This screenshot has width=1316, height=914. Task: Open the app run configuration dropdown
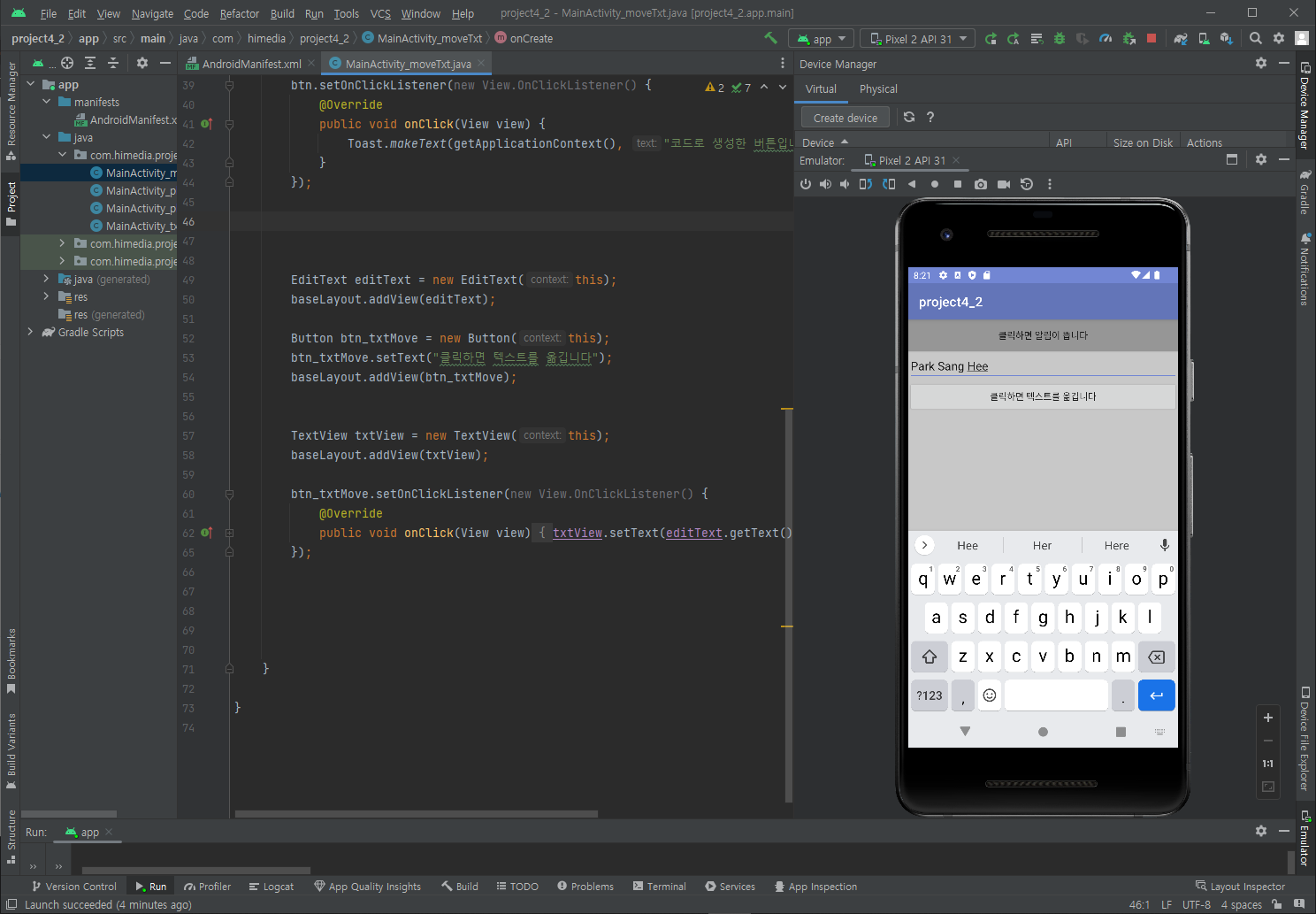(822, 39)
